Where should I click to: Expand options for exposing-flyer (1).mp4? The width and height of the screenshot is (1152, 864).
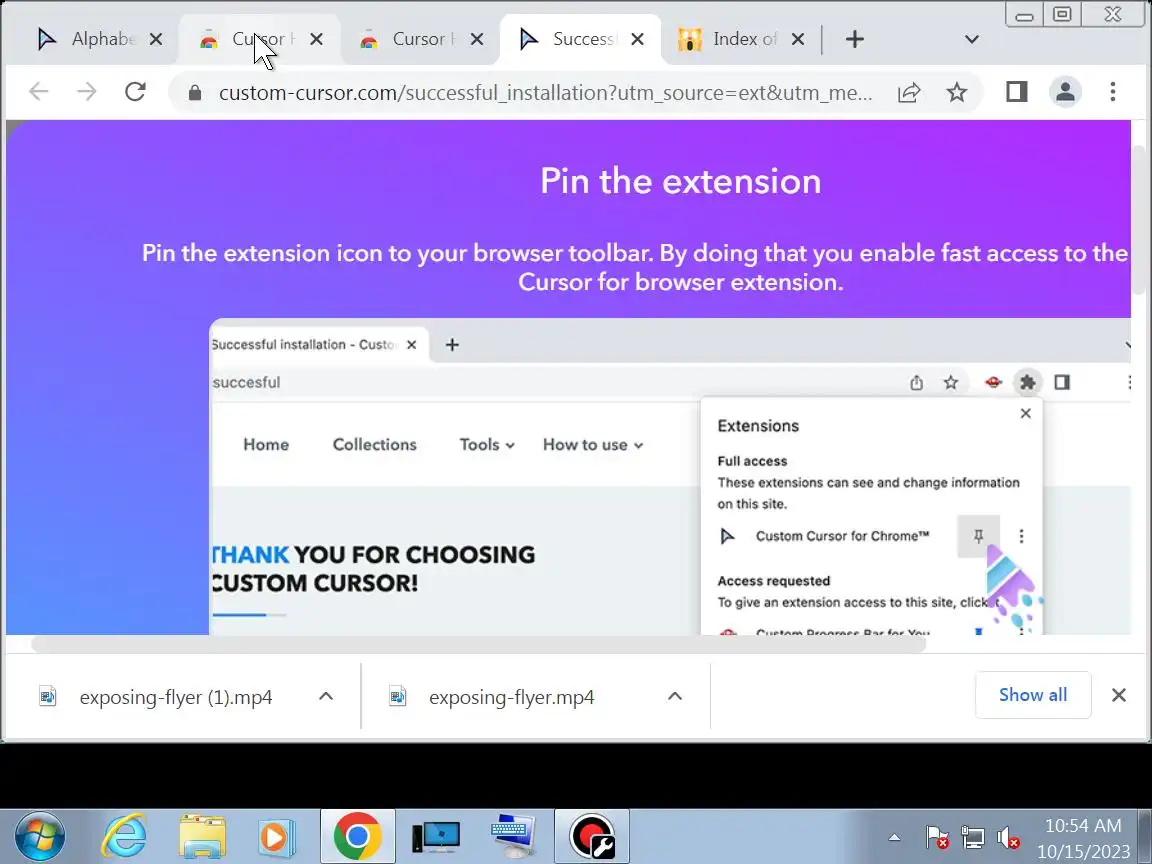[x=326, y=696]
